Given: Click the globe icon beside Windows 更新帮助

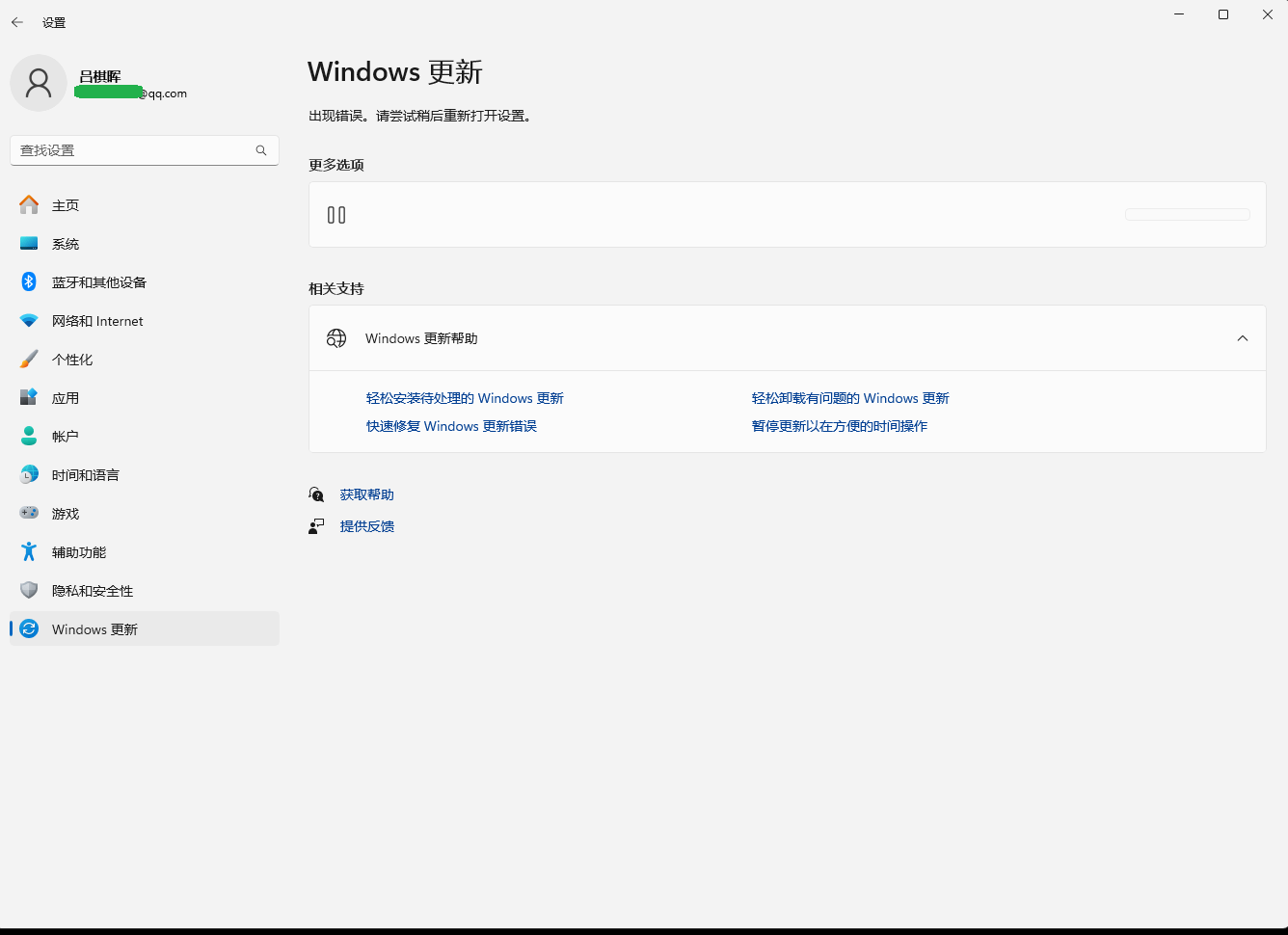Looking at the screenshot, I should pyautogui.click(x=336, y=338).
